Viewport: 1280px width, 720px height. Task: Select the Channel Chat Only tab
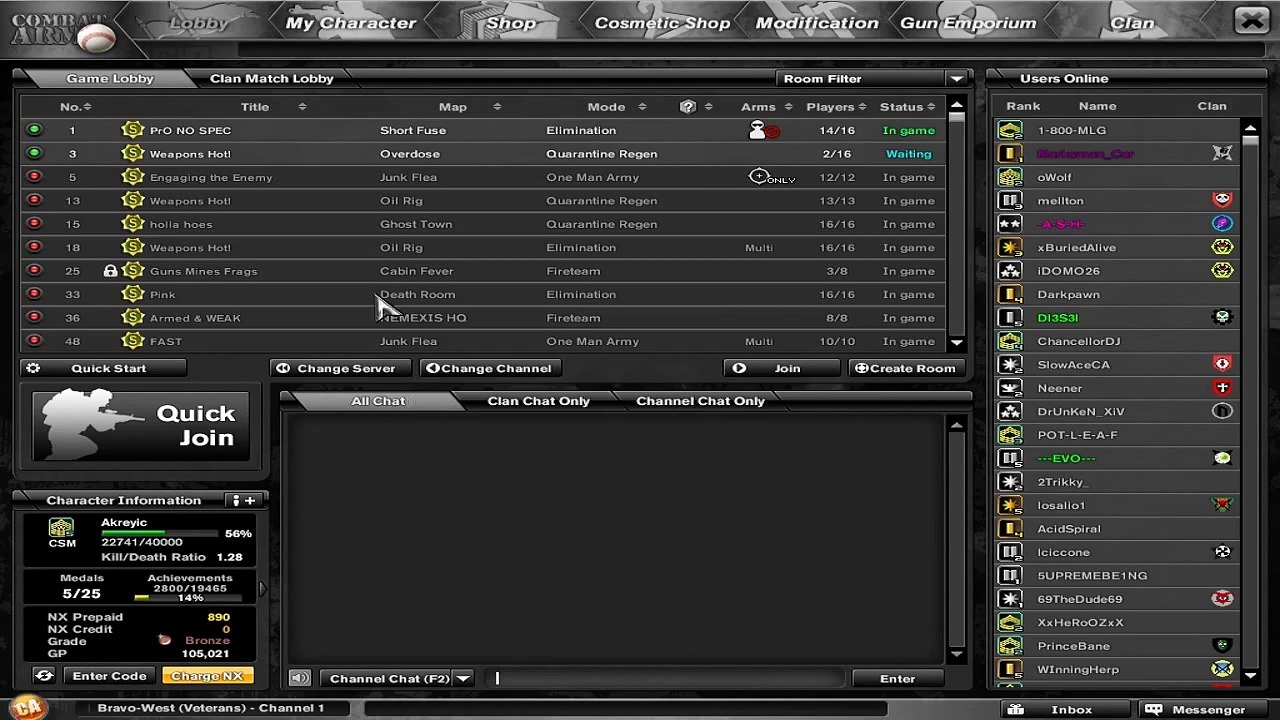click(700, 401)
